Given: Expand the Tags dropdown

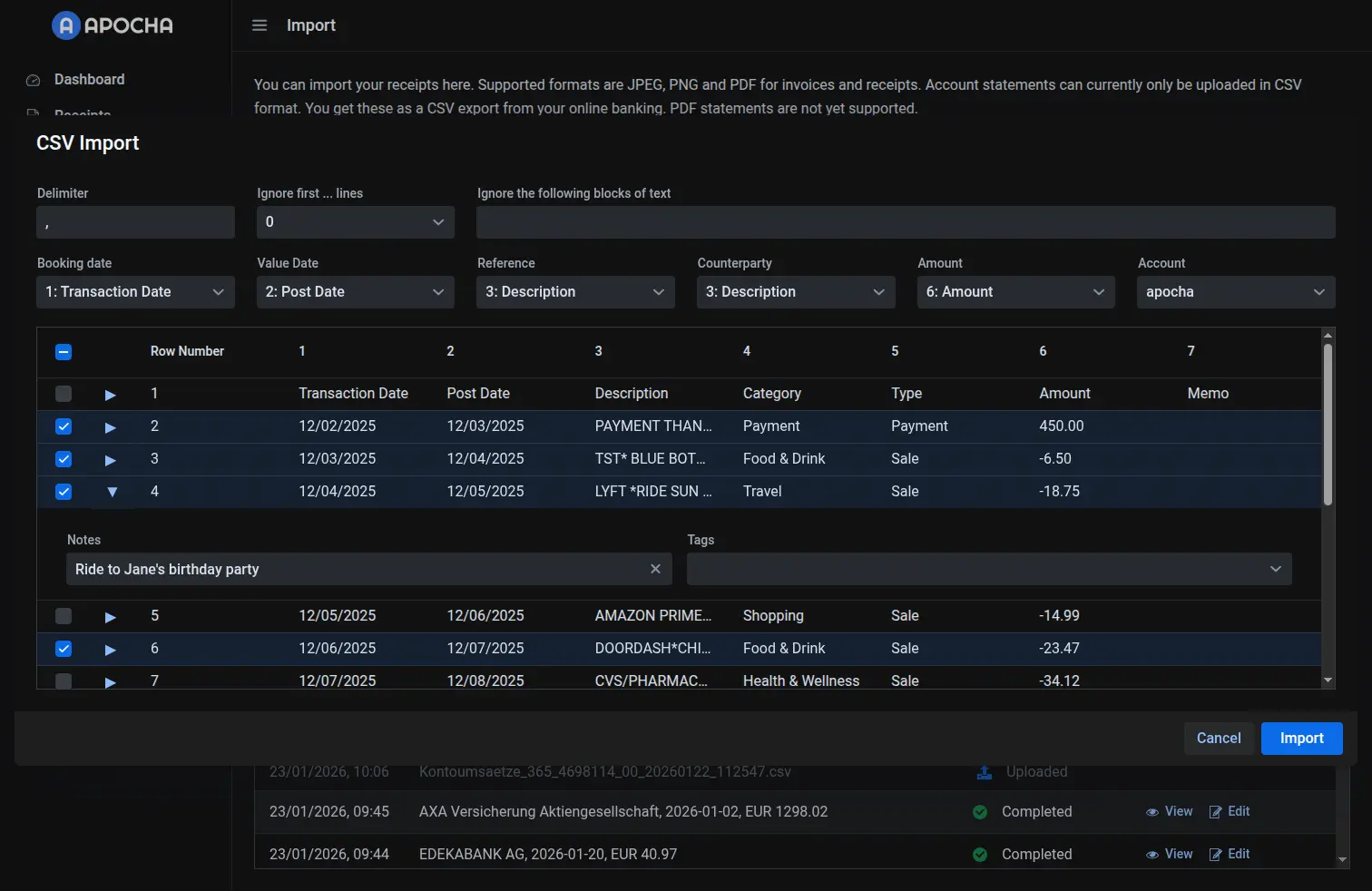Looking at the screenshot, I should click(988, 569).
